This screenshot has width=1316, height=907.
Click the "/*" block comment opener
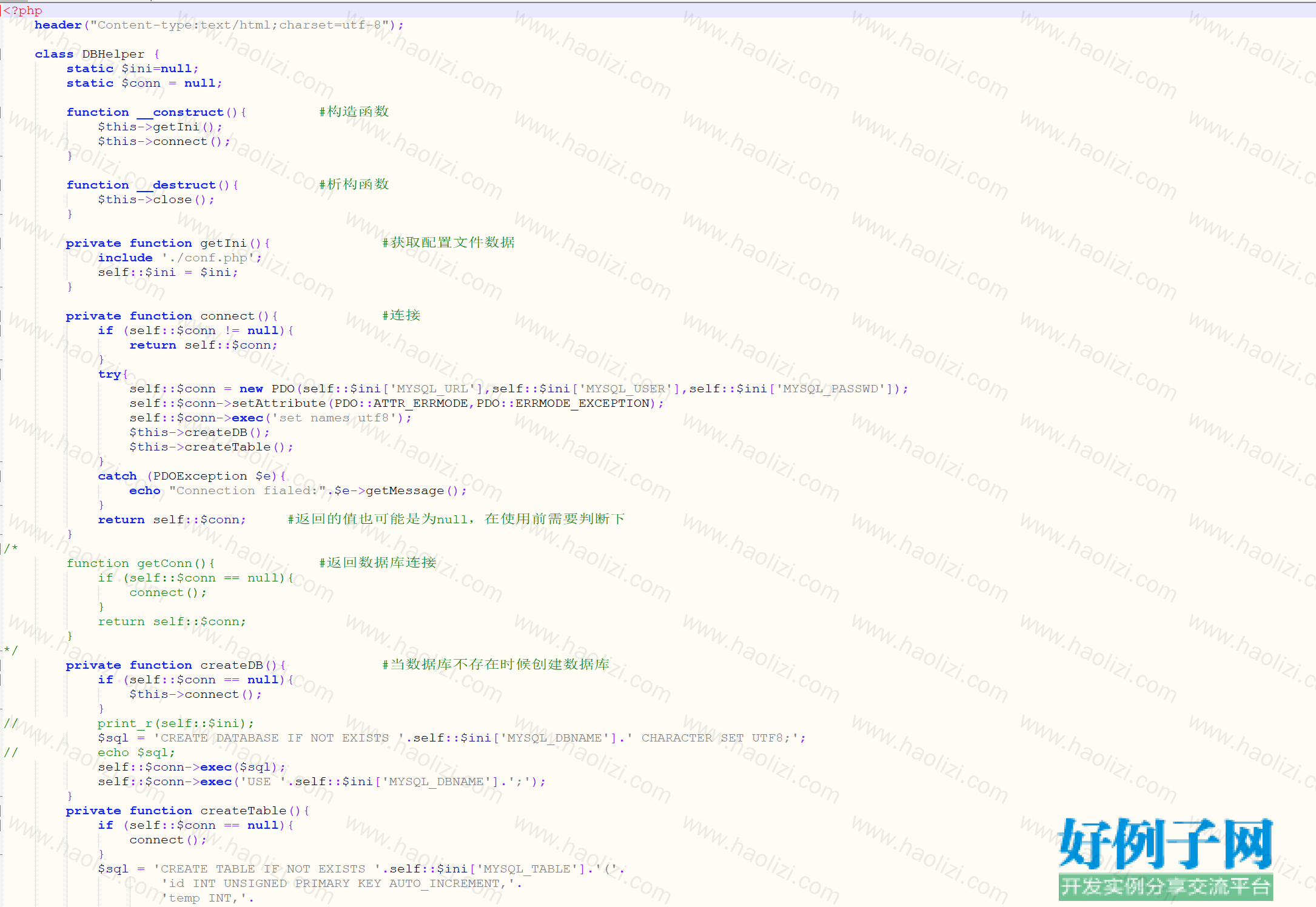pos(11,549)
